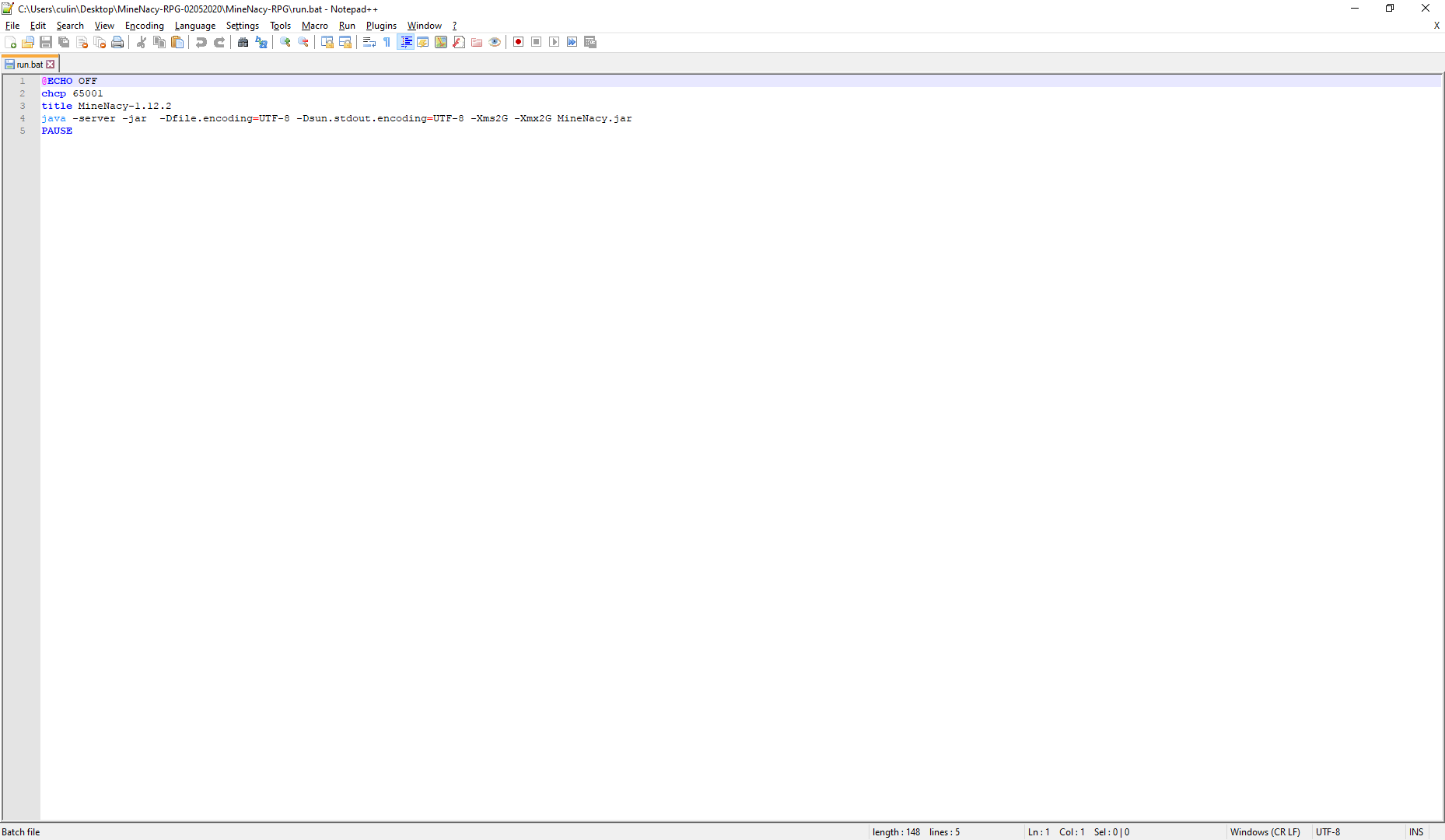Toggle word wrap in the toolbar
This screenshot has width=1445, height=840.
pyautogui.click(x=369, y=42)
